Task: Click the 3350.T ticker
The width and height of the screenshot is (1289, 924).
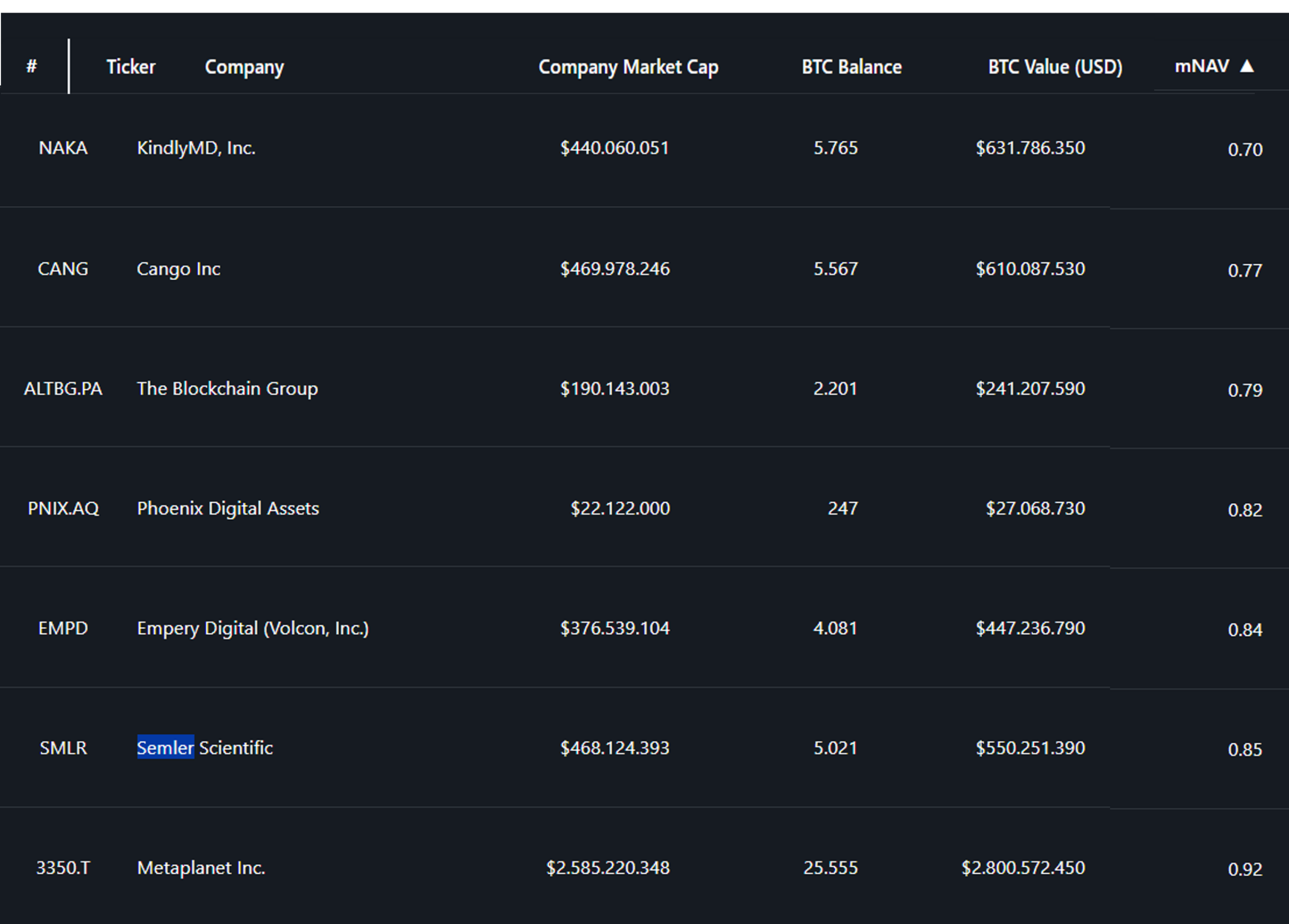Action: tap(62, 868)
